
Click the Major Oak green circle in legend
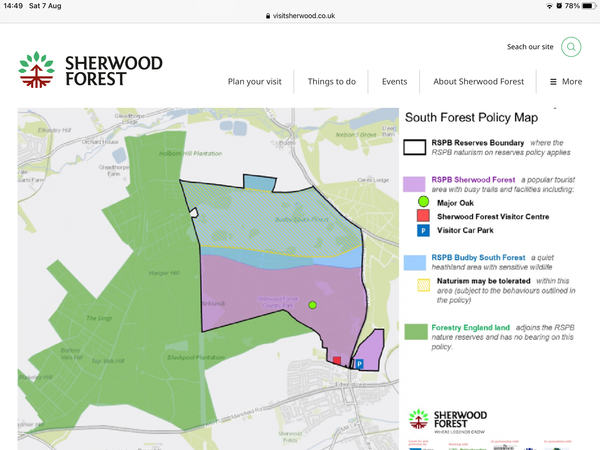(x=423, y=202)
